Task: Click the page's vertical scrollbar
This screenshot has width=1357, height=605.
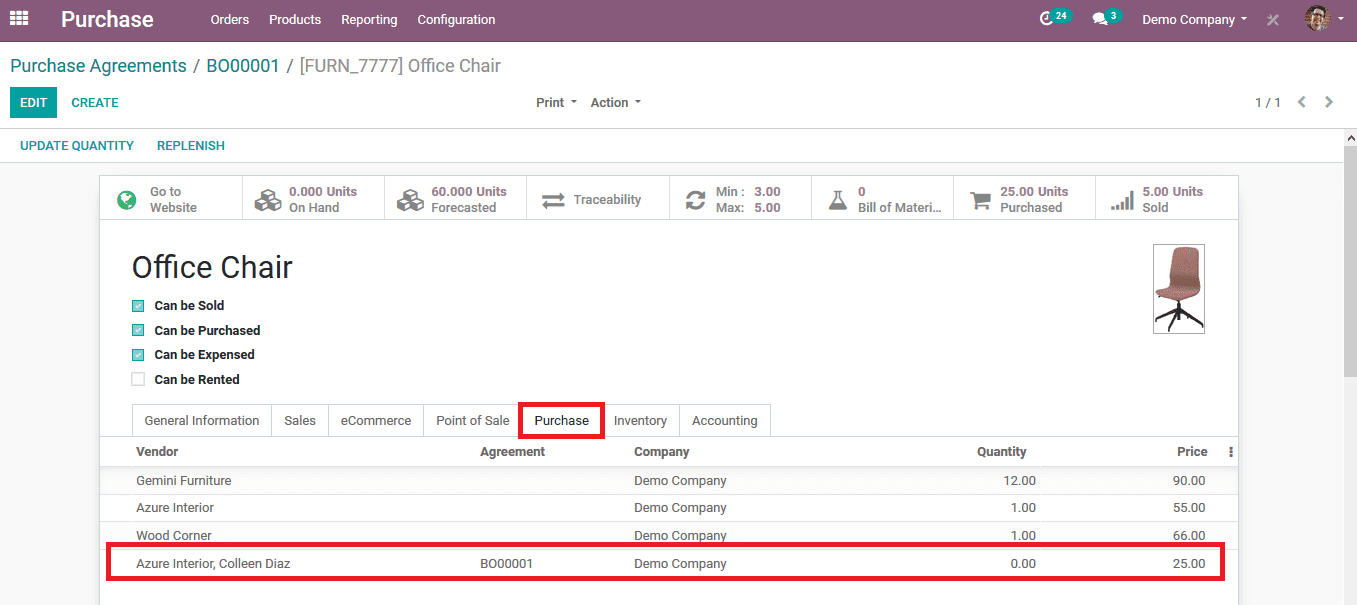Action: click(1348, 260)
